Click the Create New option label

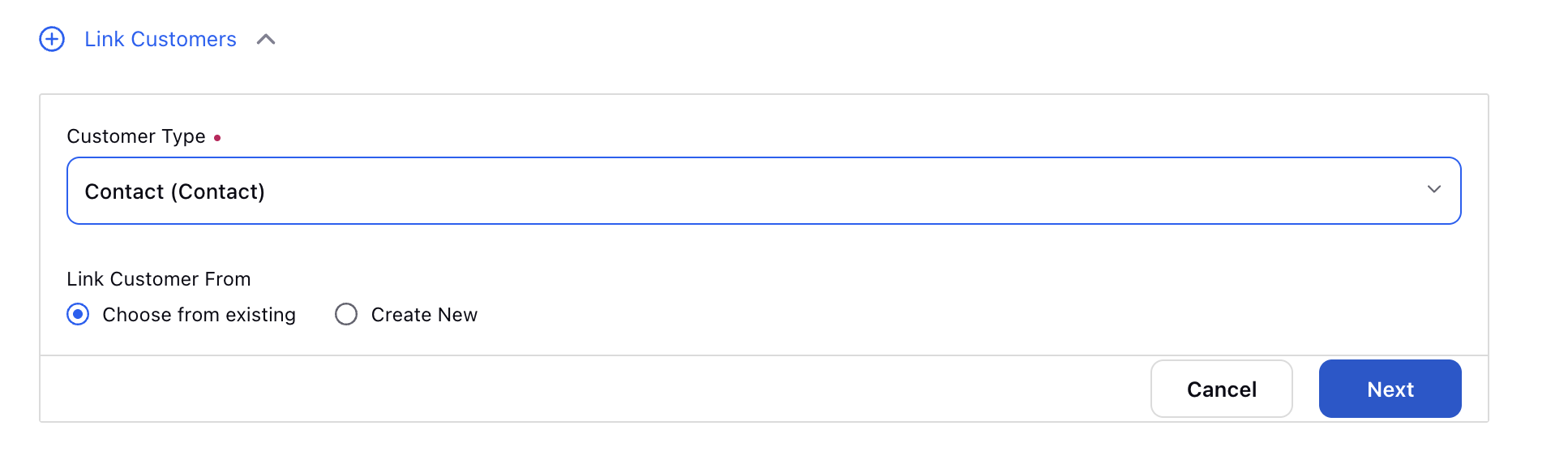tap(424, 315)
